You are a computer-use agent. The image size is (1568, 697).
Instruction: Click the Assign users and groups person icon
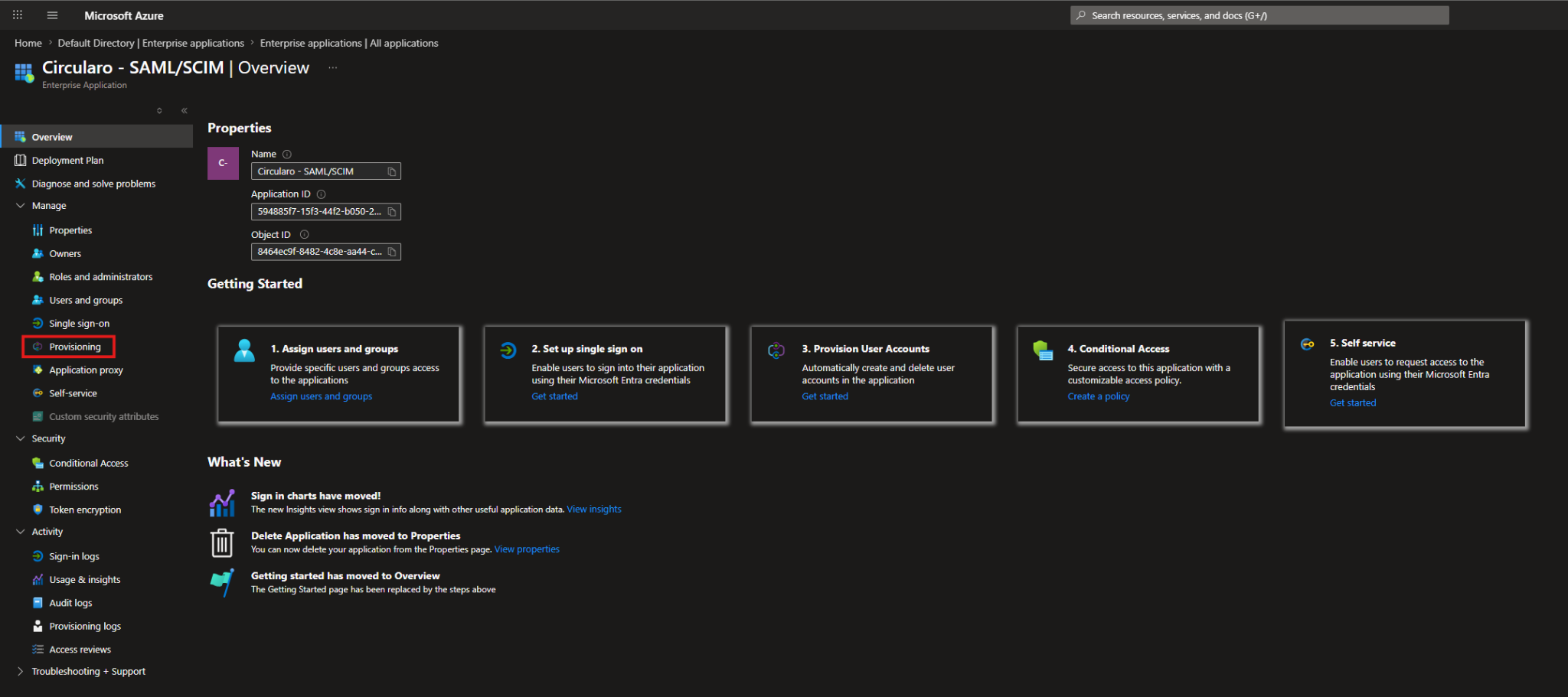pyautogui.click(x=245, y=350)
